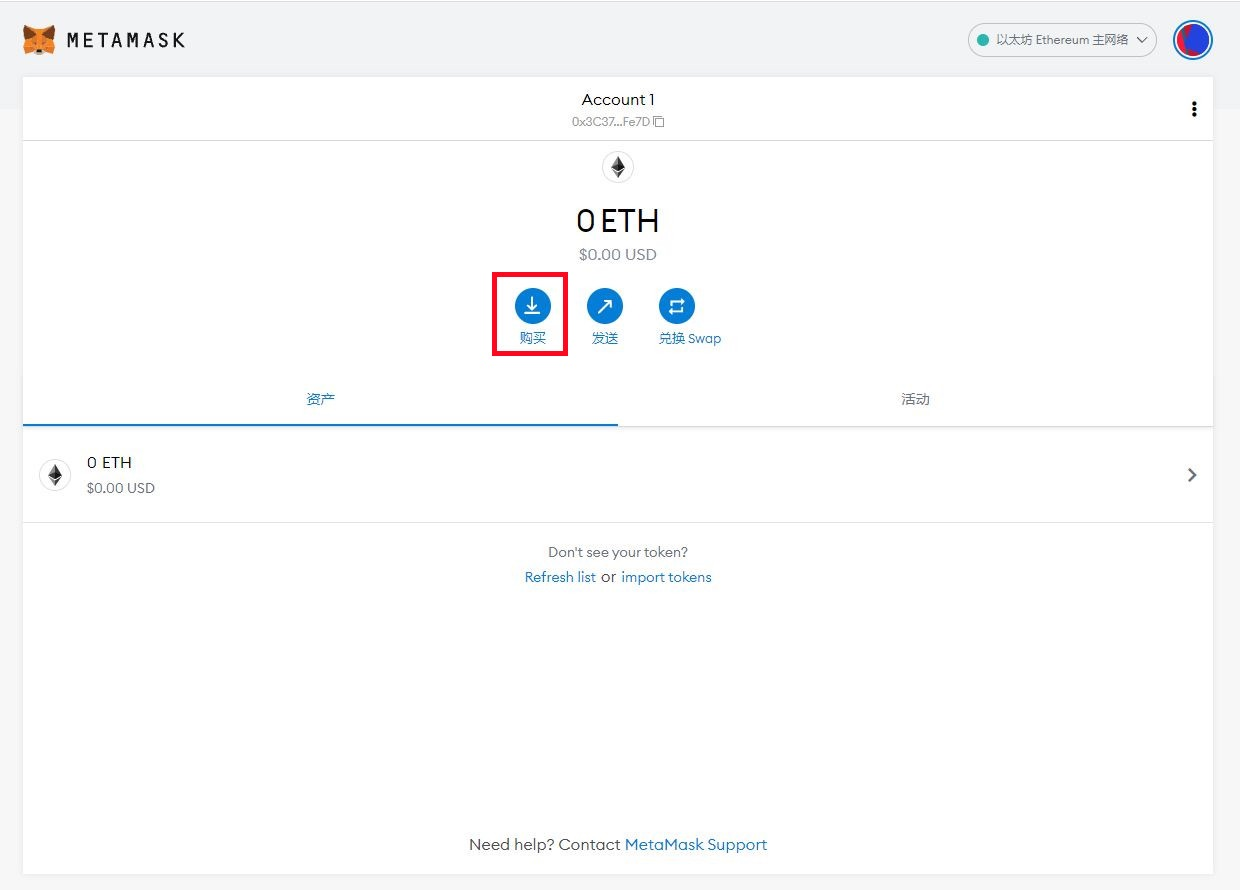Switch to the 活动 activity tab
1240x890 pixels.
(x=915, y=400)
